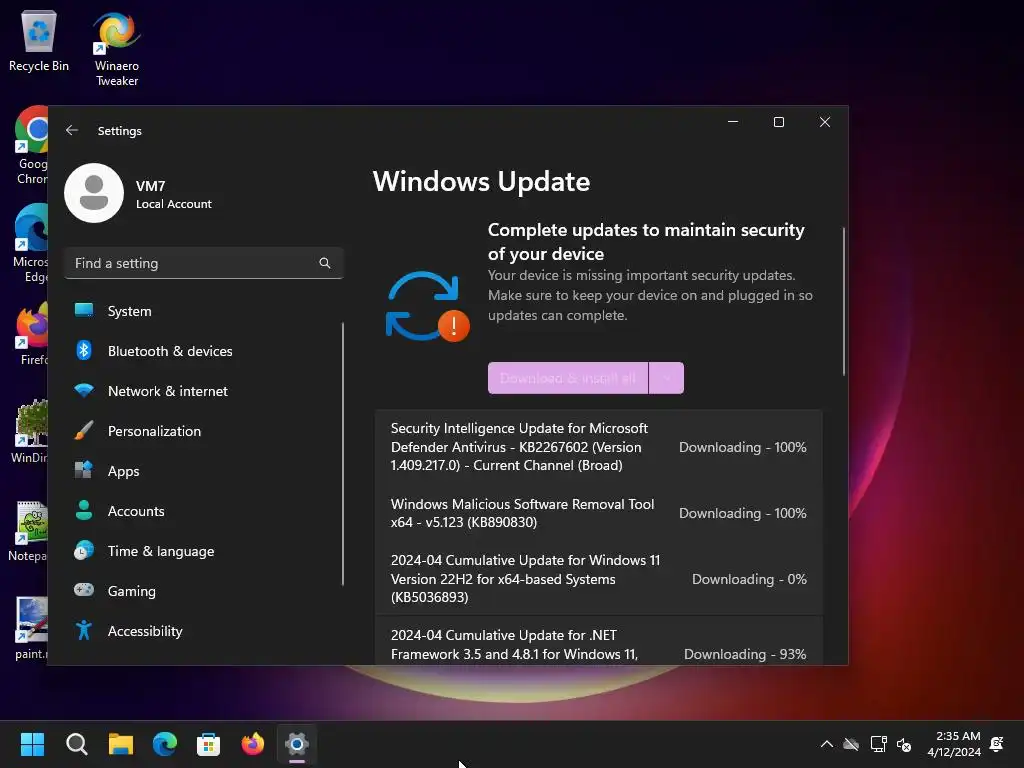The width and height of the screenshot is (1024, 768).
Task: Select the Security Intelligence Update KB2267602 row
Action: 599,447
